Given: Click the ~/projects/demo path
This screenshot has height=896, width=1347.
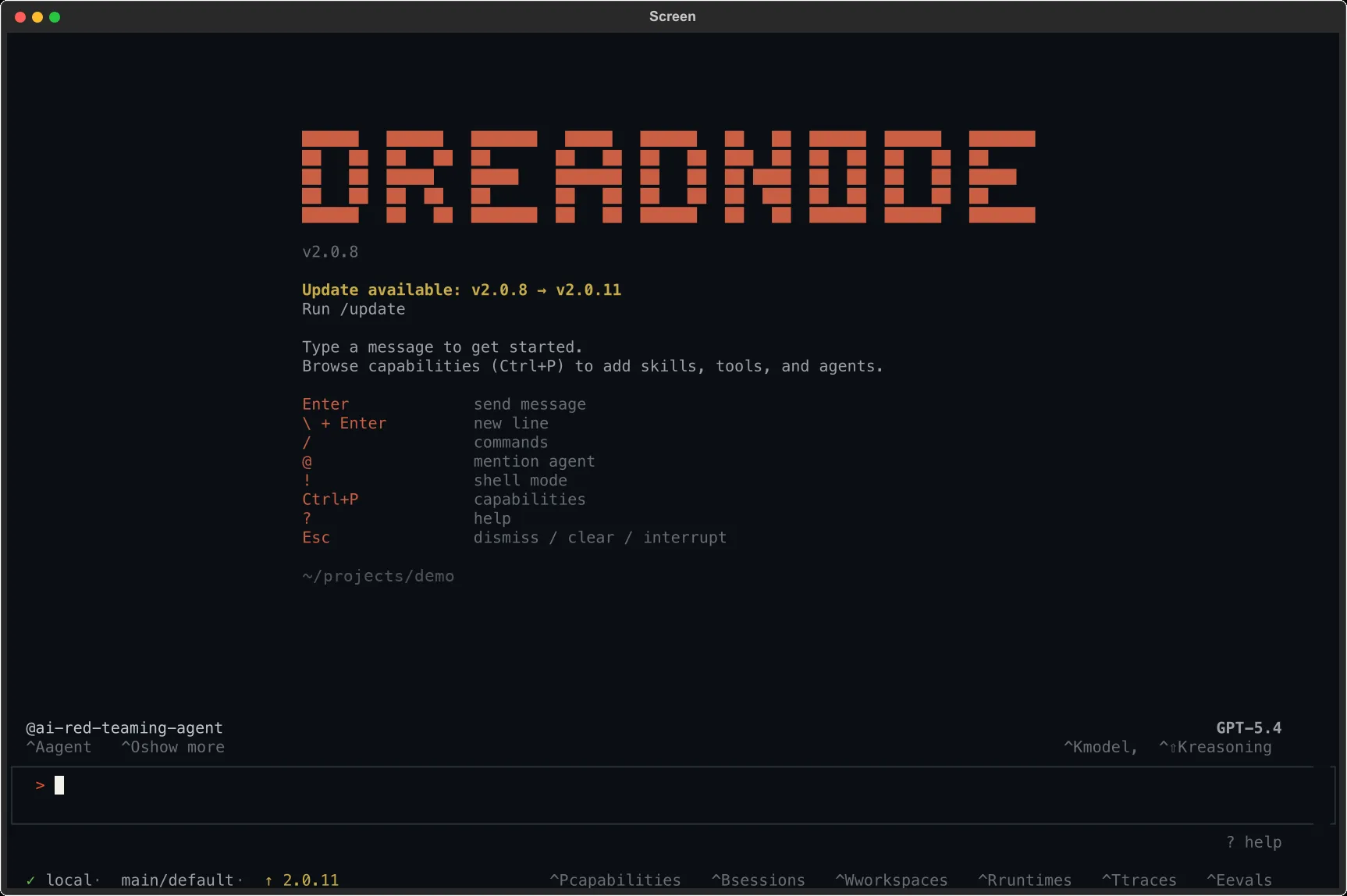Looking at the screenshot, I should [x=378, y=576].
